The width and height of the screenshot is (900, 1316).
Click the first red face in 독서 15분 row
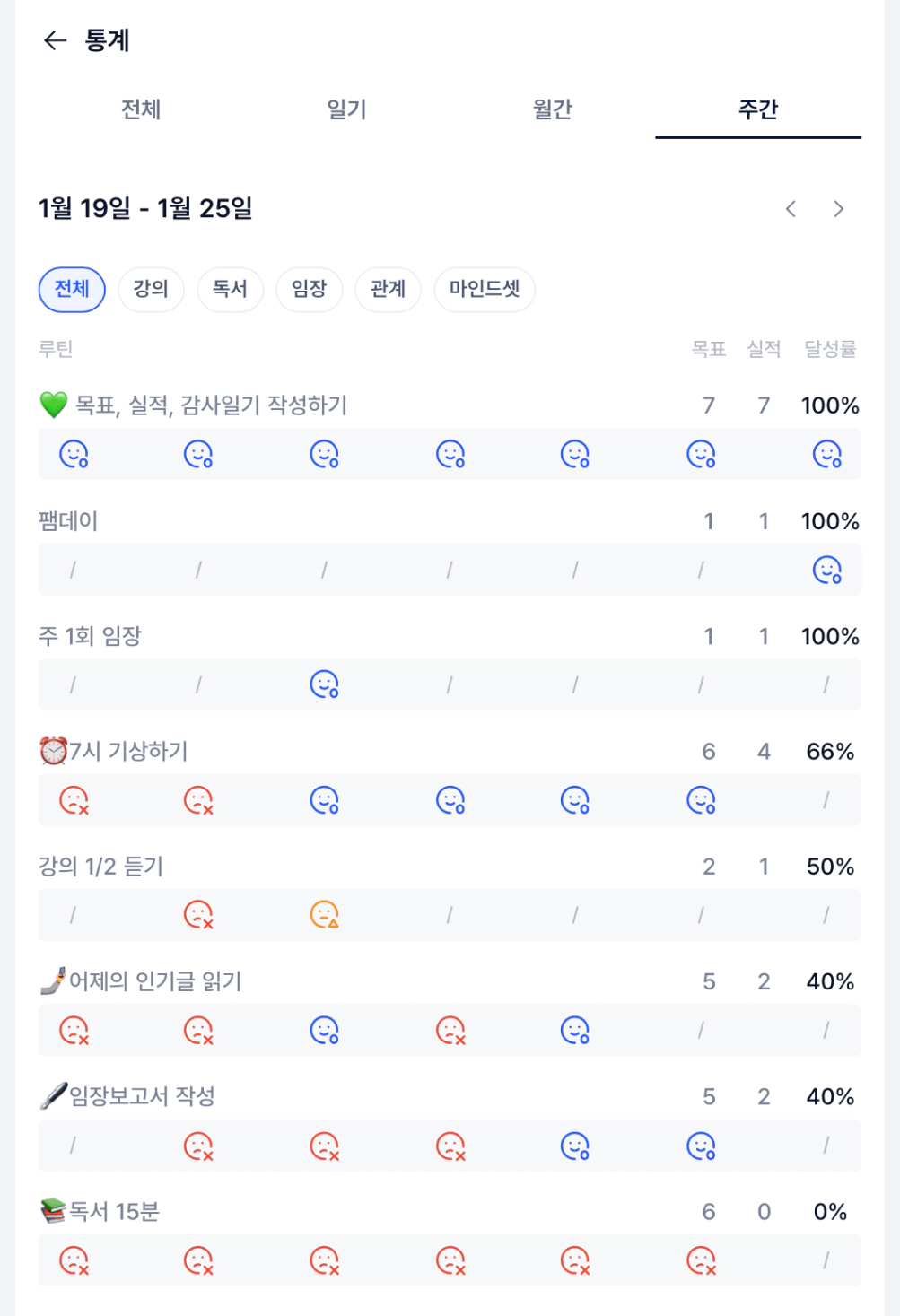coord(74,1260)
